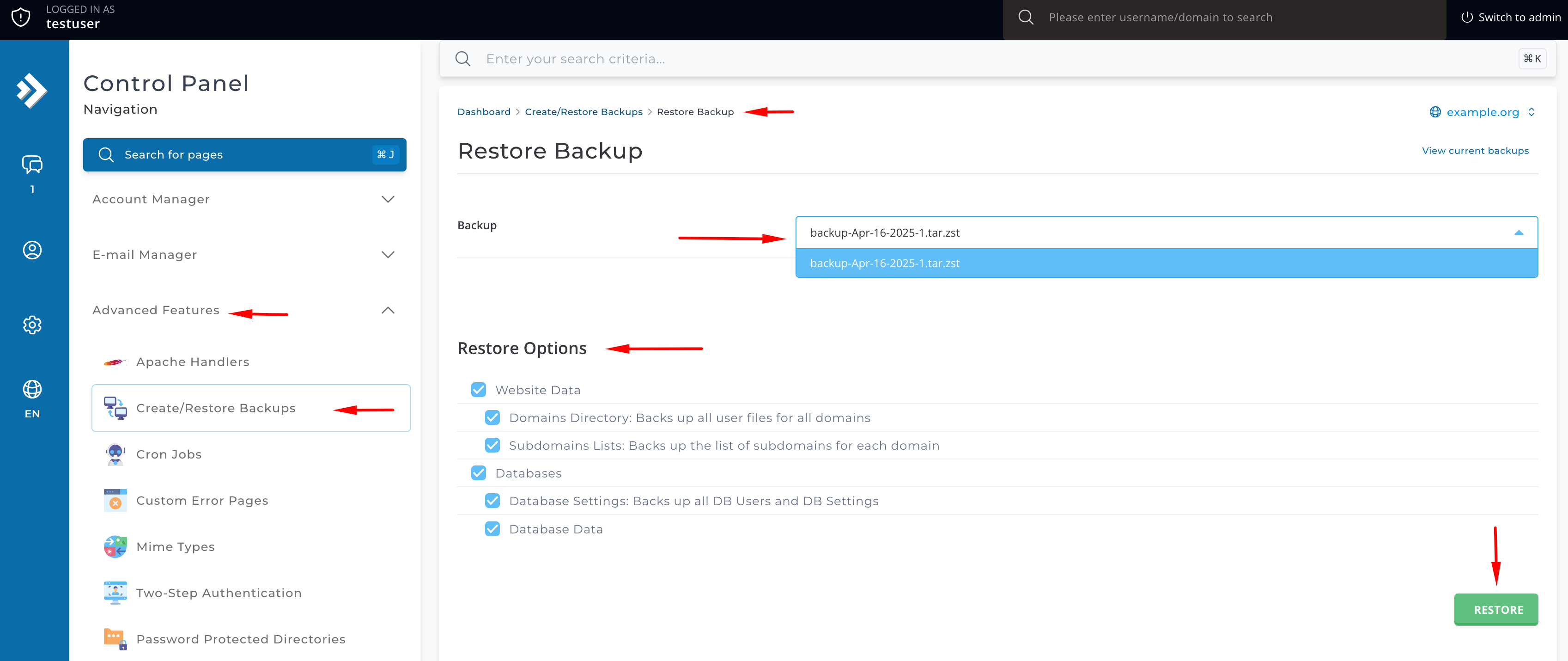Toggle the Databases checkbox
This screenshot has width=1568, height=661.
(x=479, y=473)
